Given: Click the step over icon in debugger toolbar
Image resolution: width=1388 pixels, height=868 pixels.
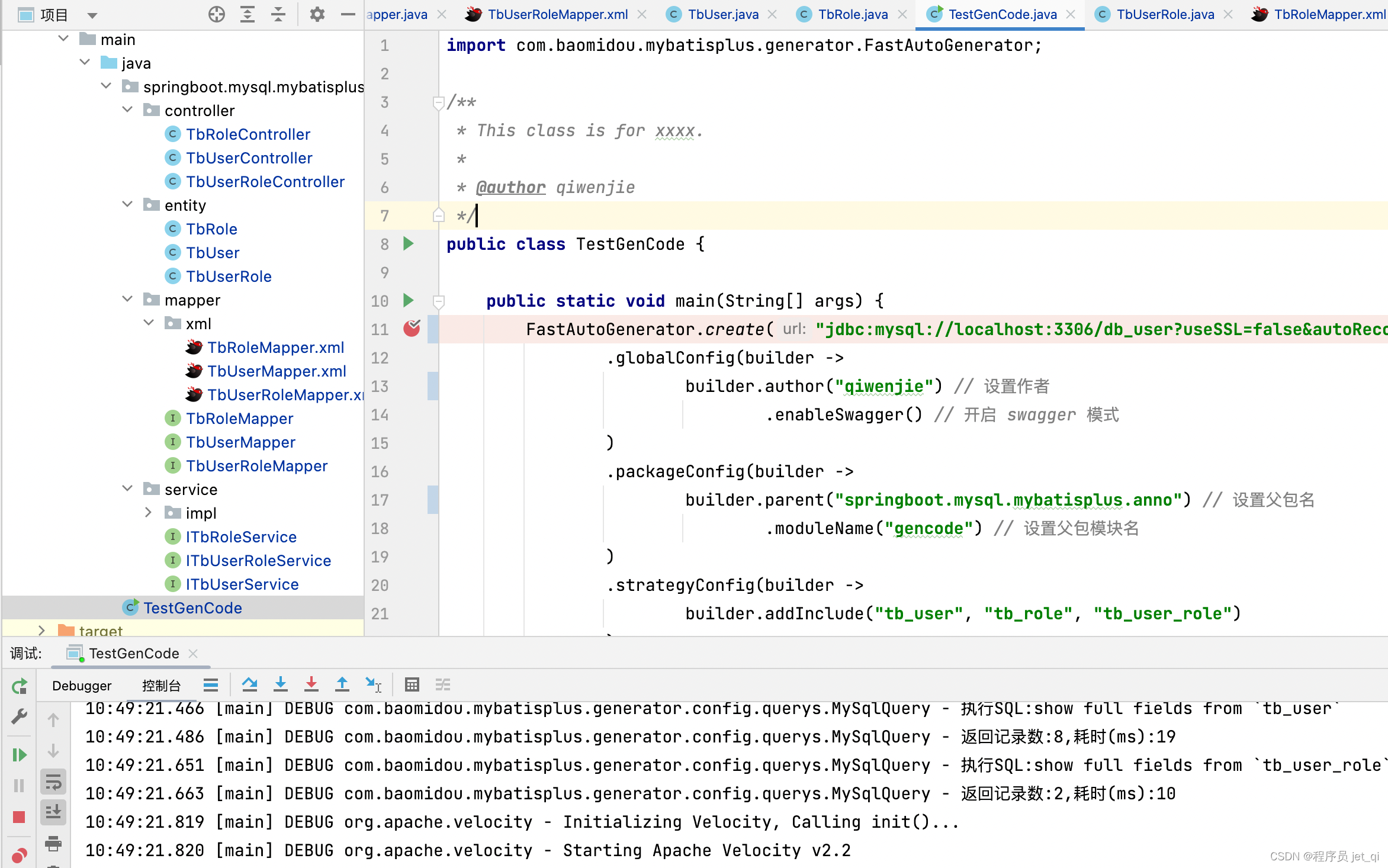Looking at the screenshot, I should pyautogui.click(x=249, y=684).
